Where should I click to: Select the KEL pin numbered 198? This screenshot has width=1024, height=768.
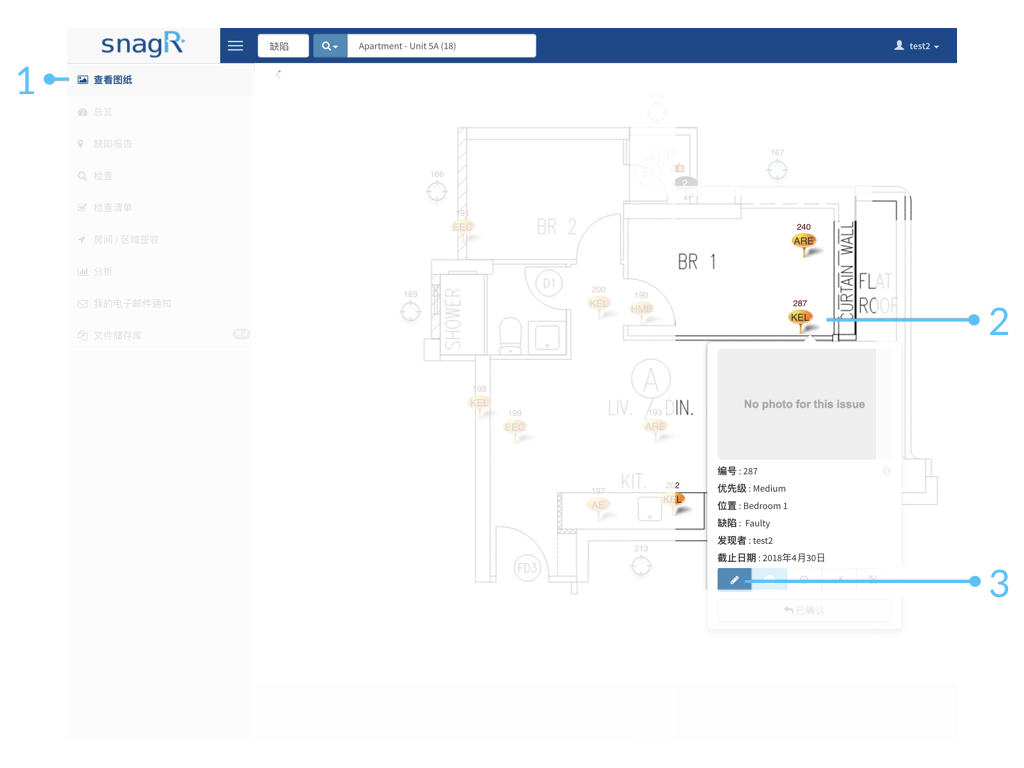pos(479,404)
